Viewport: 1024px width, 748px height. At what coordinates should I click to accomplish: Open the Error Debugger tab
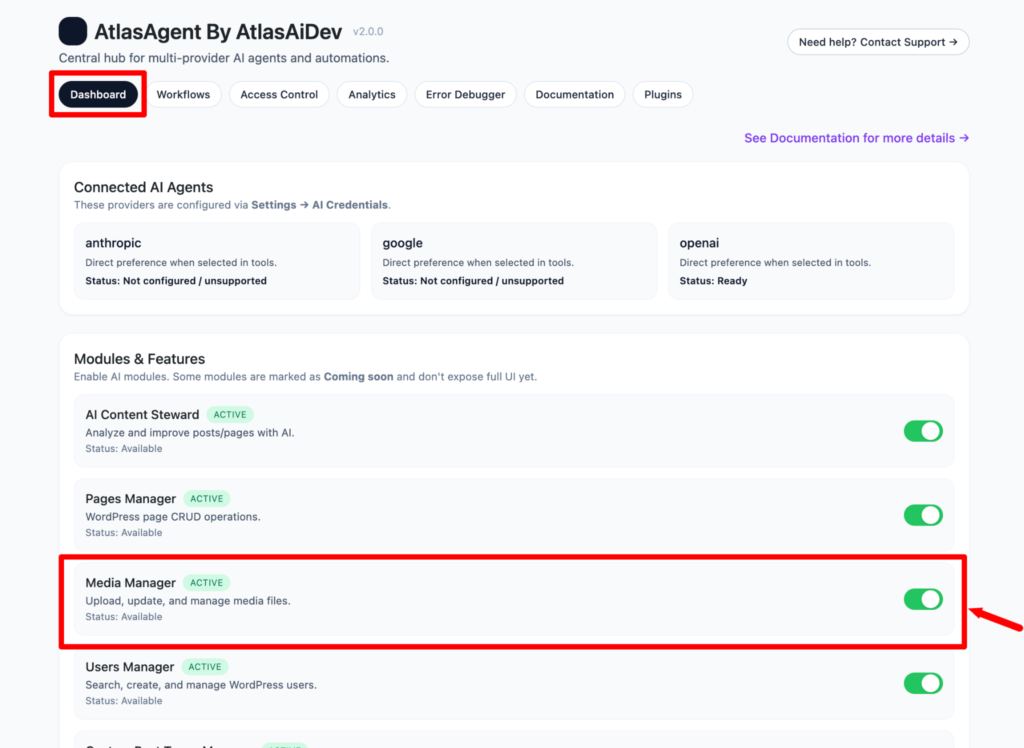click(x=465, y=94)
